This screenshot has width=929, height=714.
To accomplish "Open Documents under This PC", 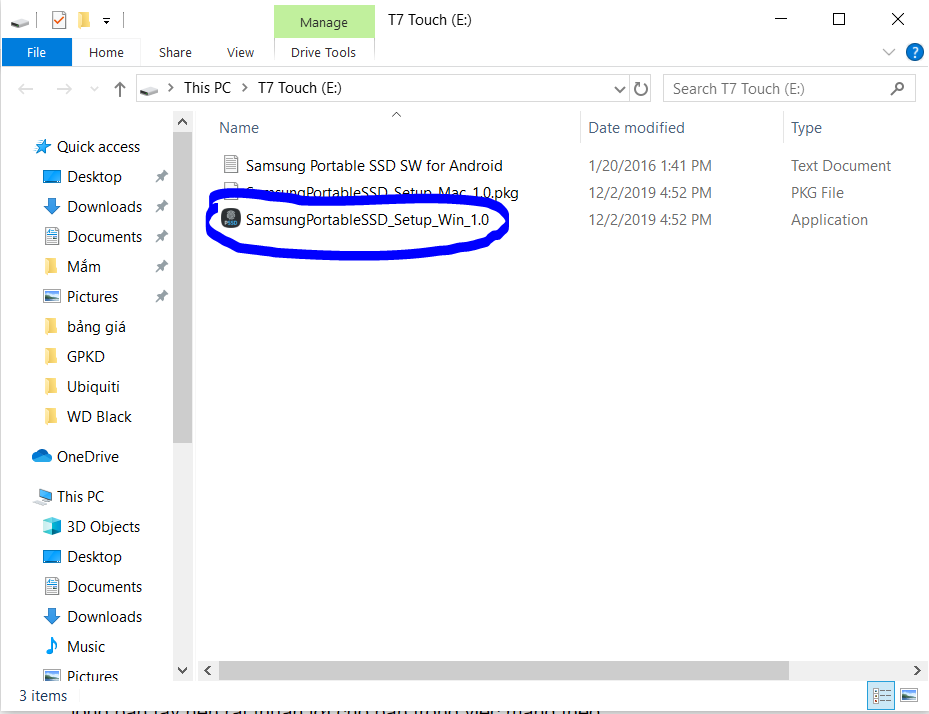I will [x=104, y=587].
